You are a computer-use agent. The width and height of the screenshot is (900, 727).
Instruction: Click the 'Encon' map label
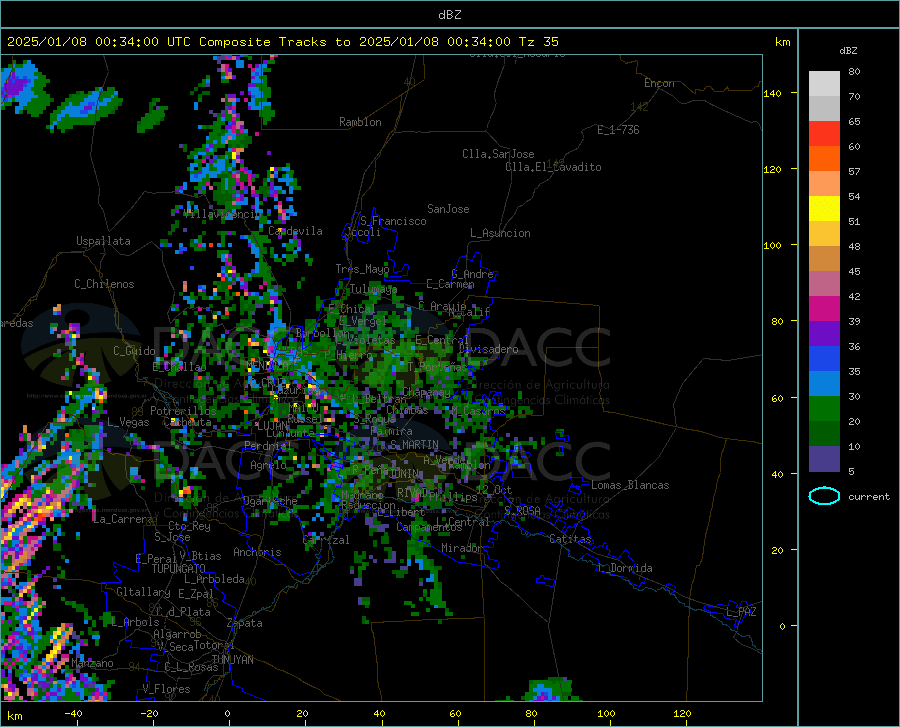[x=659, y=83]
